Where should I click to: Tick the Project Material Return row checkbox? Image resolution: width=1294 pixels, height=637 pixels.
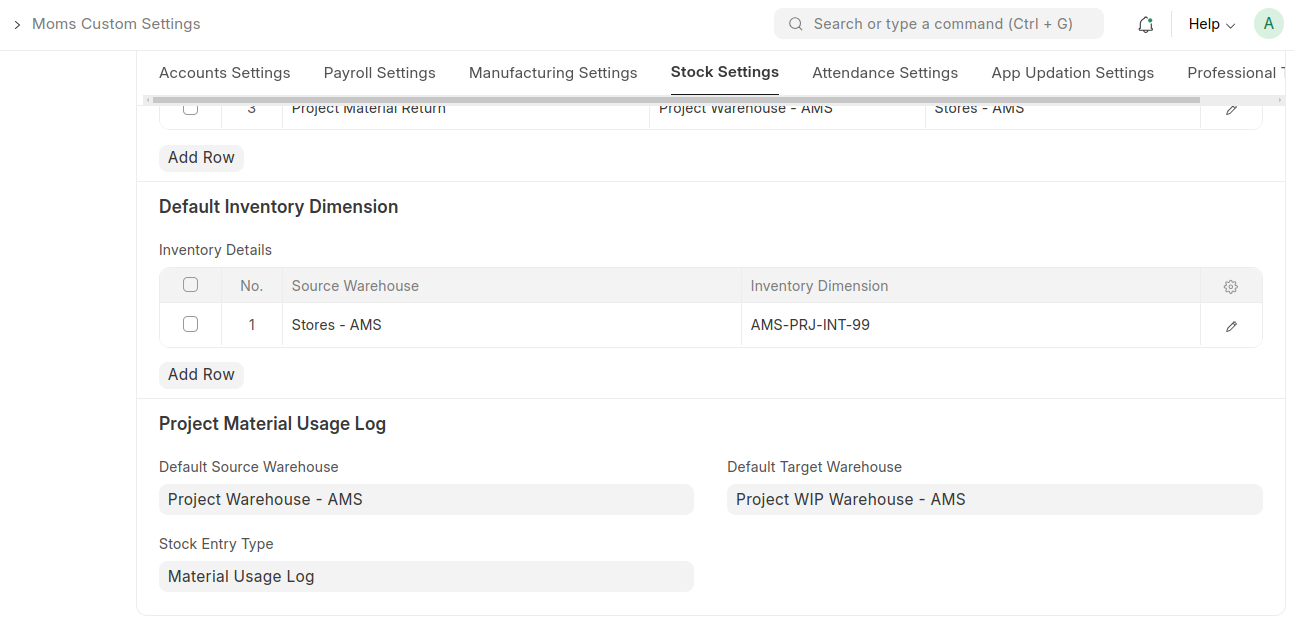pyautogui.click(x=190, y=109)
